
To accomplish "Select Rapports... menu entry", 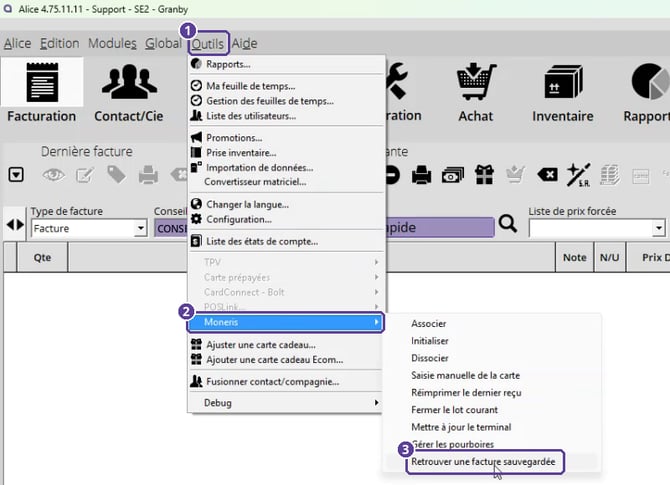I will pyautogui.click(x=285, y=64).
